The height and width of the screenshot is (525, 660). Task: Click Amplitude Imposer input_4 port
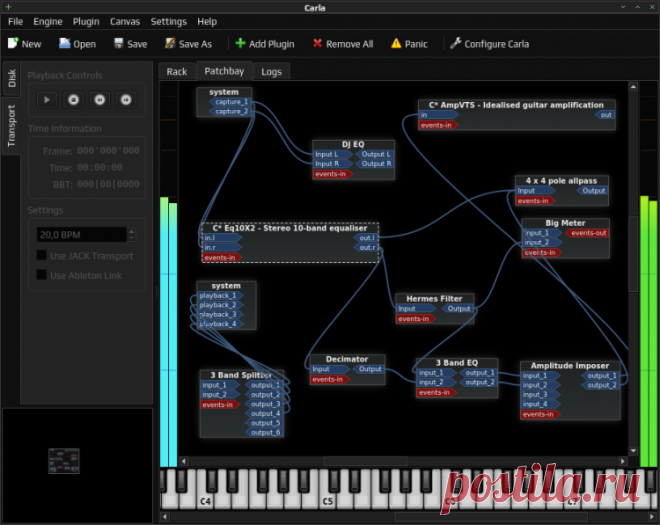[x=540, y=404]
